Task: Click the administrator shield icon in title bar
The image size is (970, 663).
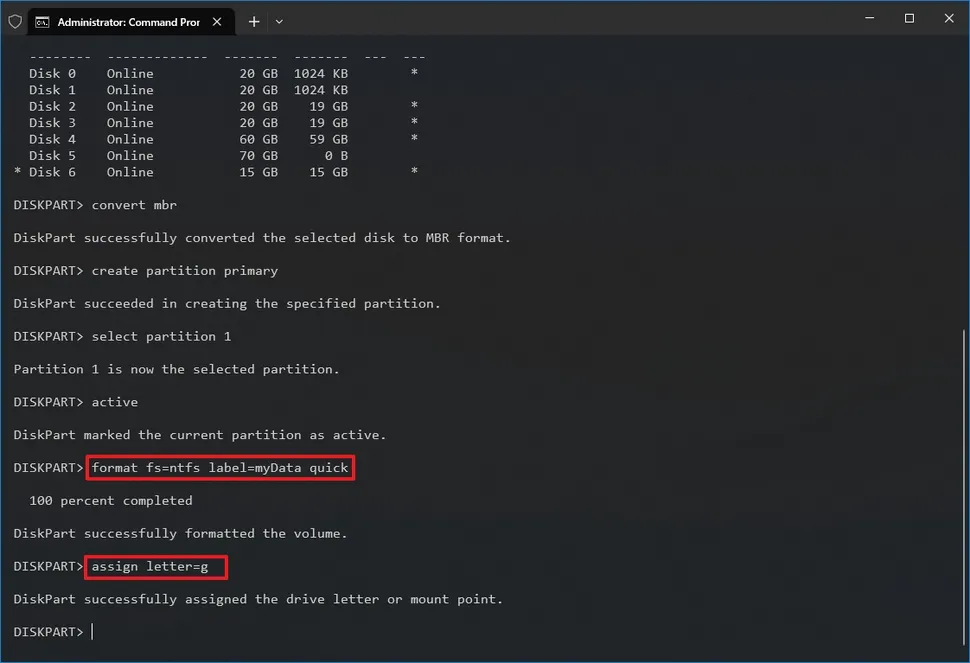Action: coord(15,21)
